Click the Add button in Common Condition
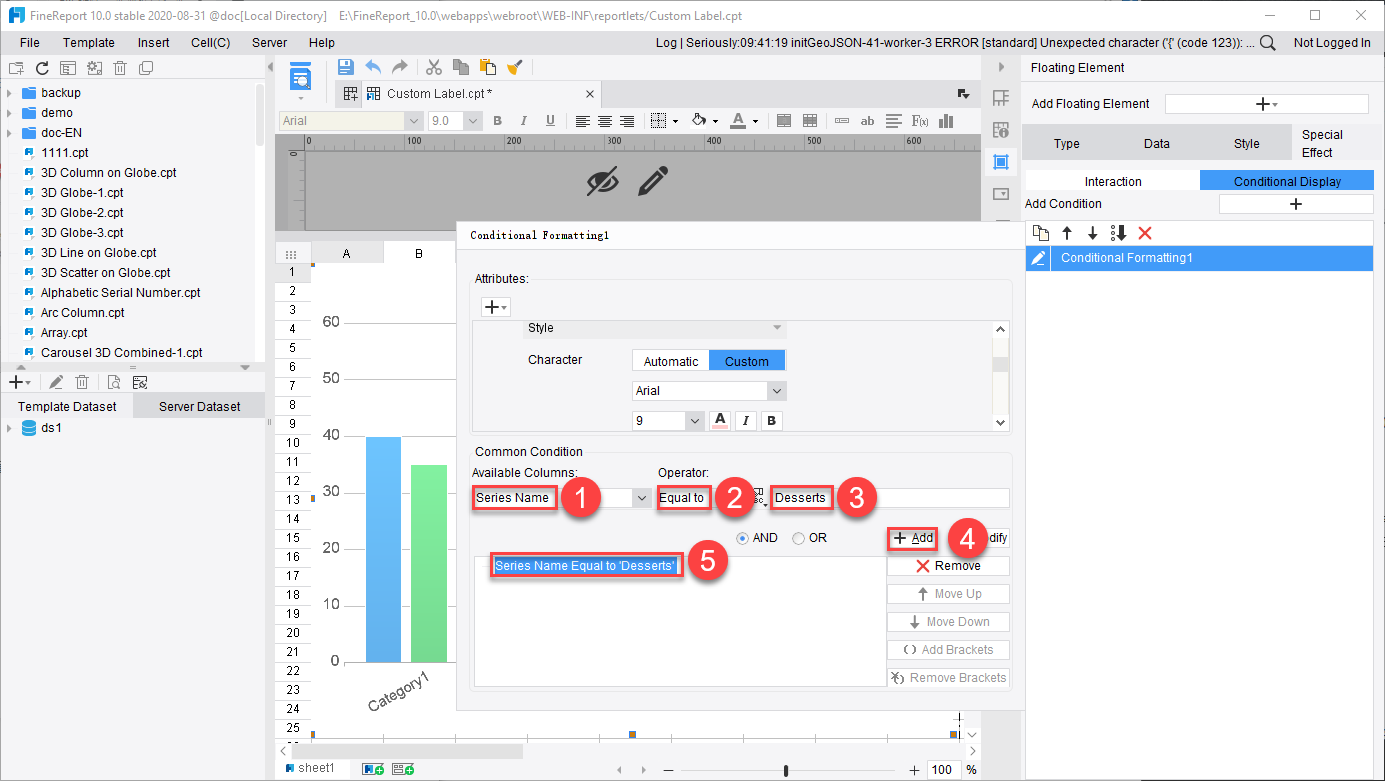Screen dimensions: 1385x781 (912, 537)
